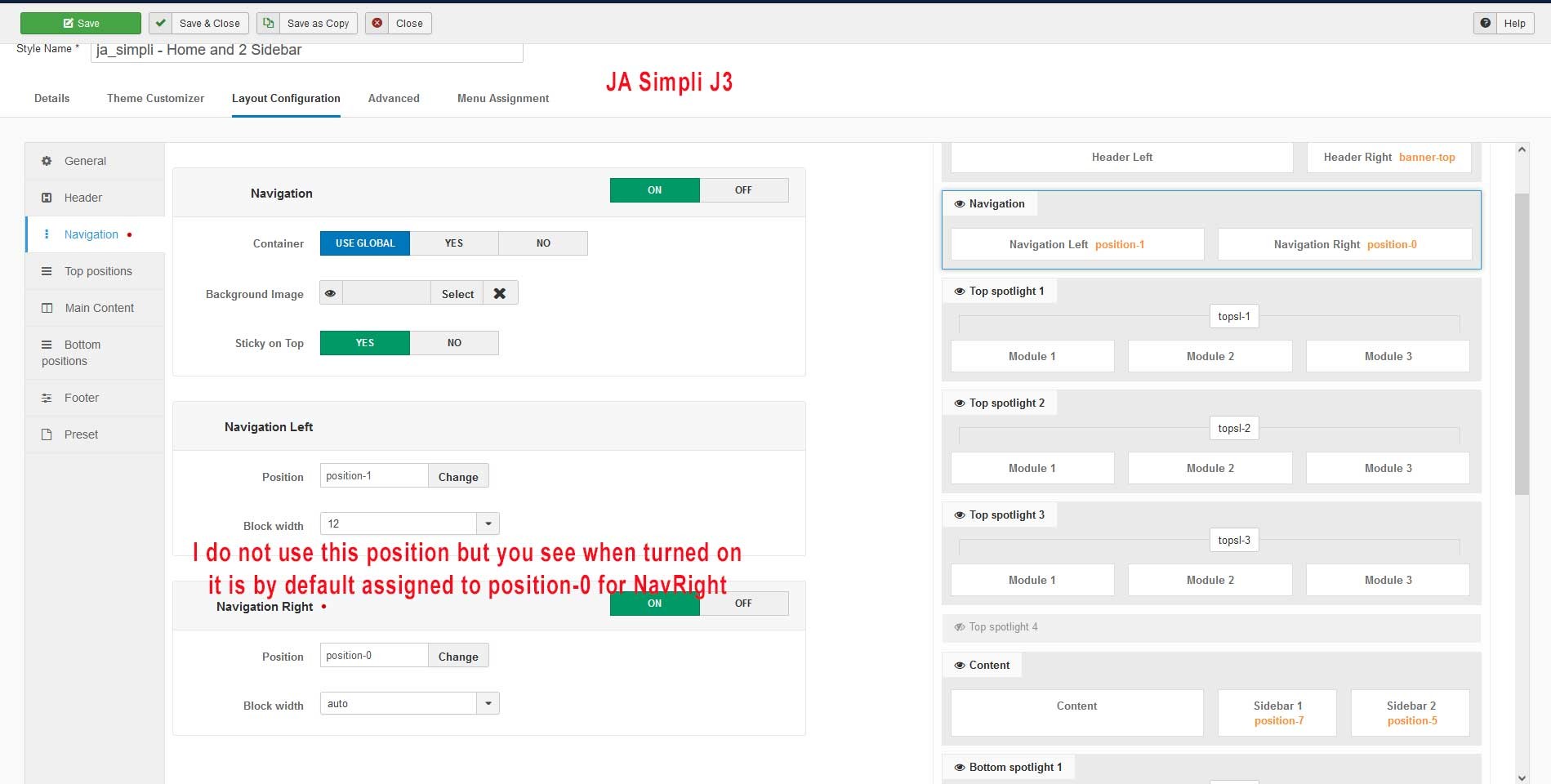Open the topsl-3 spotlight selector

[1234, 540]
